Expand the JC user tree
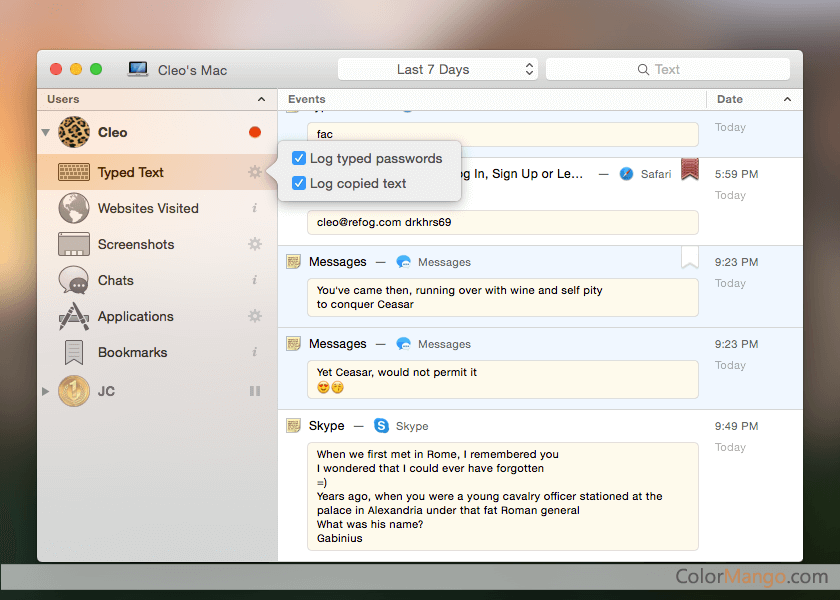 [x=46, y=391]
